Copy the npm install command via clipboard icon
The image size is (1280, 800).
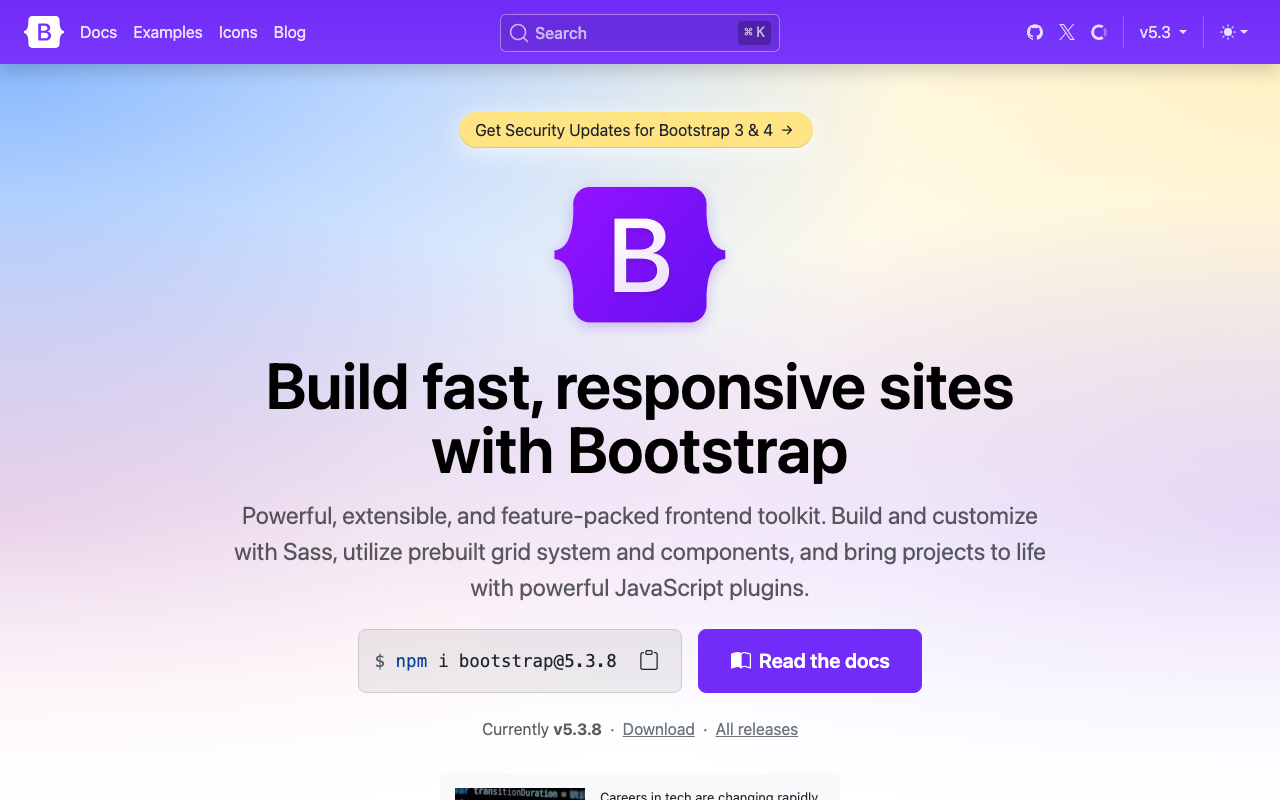click(648, 660)
